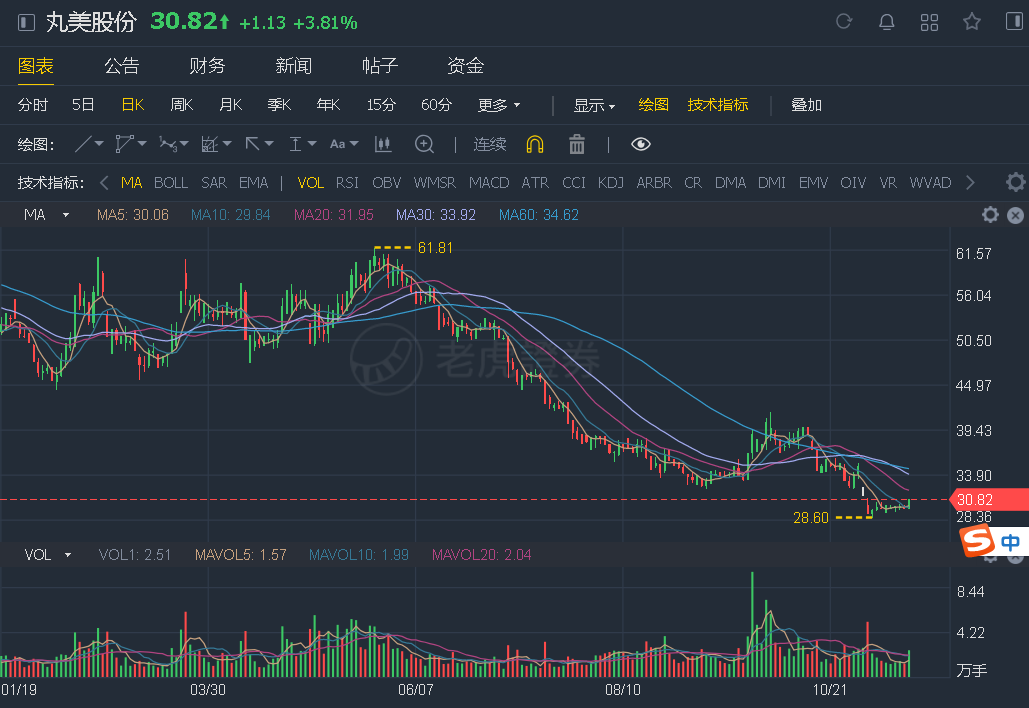
Task: Click the zoom-in magnifier icon
Action: click(425, 144)
